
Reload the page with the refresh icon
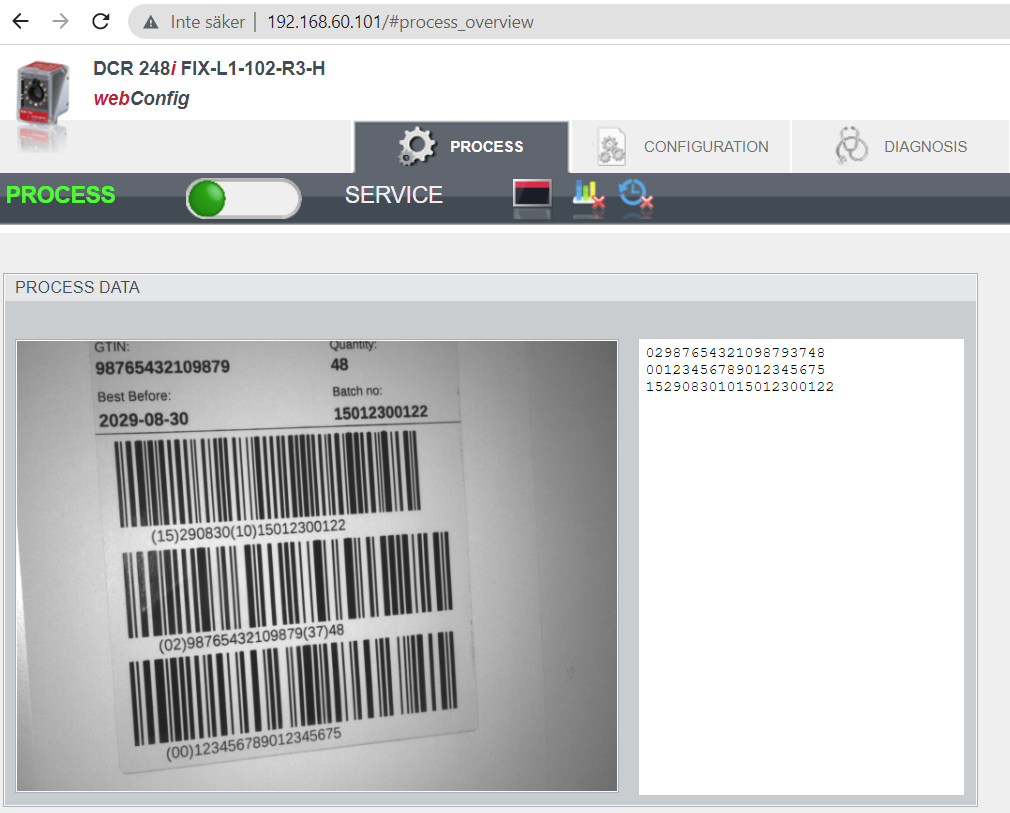100,21
